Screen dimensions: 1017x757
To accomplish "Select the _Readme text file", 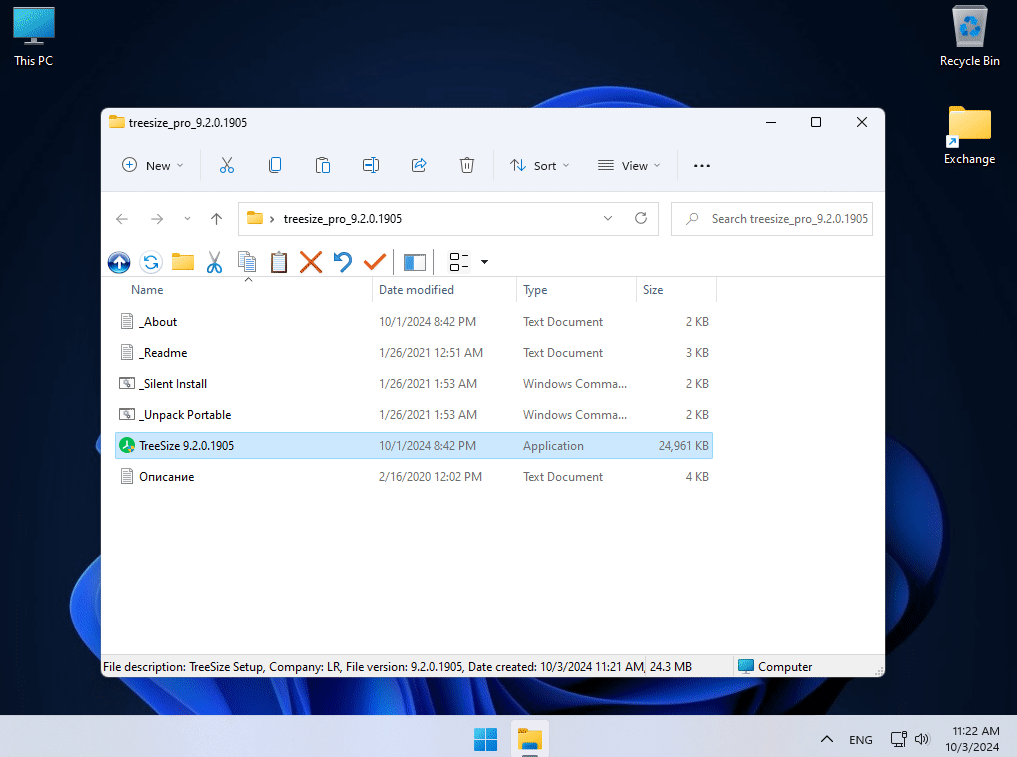I will click(x=413, y=353).
